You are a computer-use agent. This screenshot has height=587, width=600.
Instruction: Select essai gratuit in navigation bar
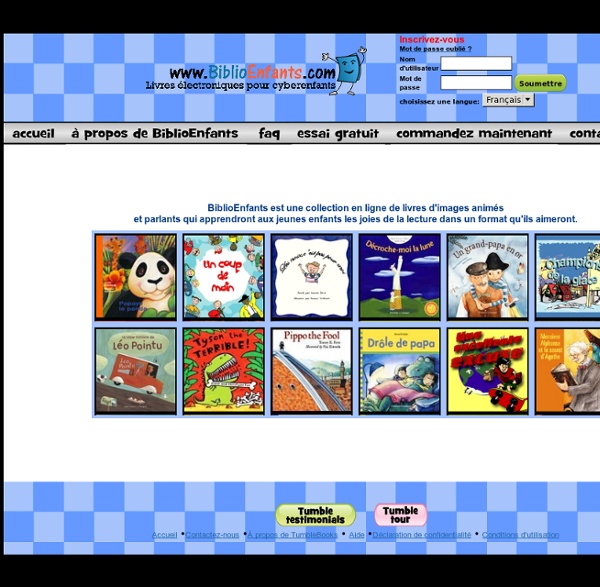pyautogui.click(x=338, y=133)
